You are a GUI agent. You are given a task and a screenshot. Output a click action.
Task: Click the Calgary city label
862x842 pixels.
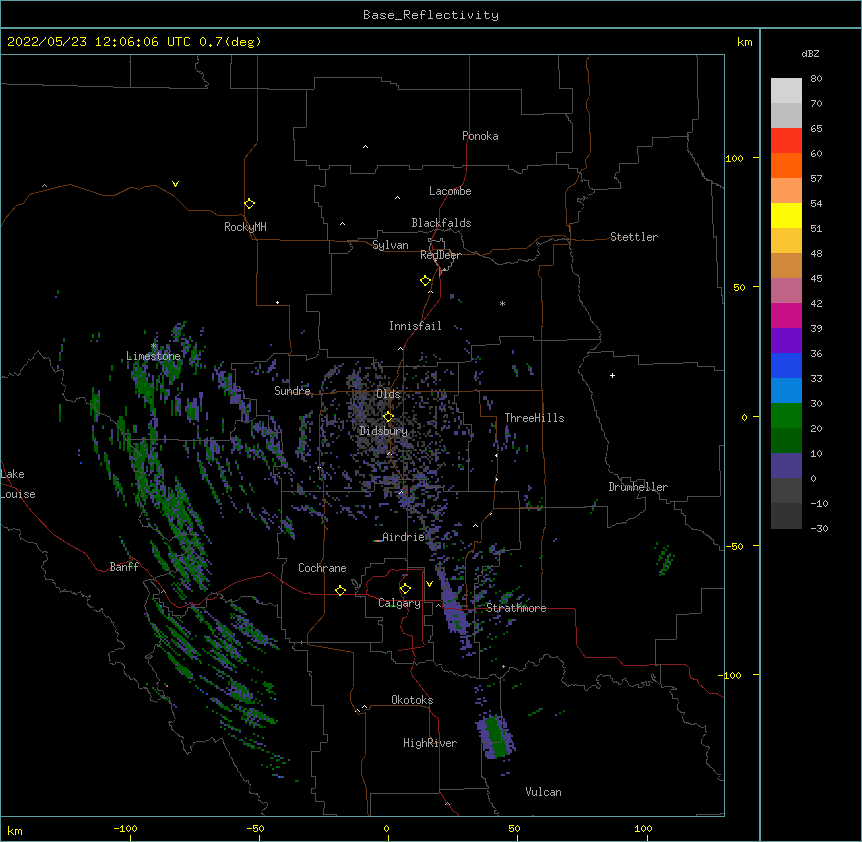point(400,603)
